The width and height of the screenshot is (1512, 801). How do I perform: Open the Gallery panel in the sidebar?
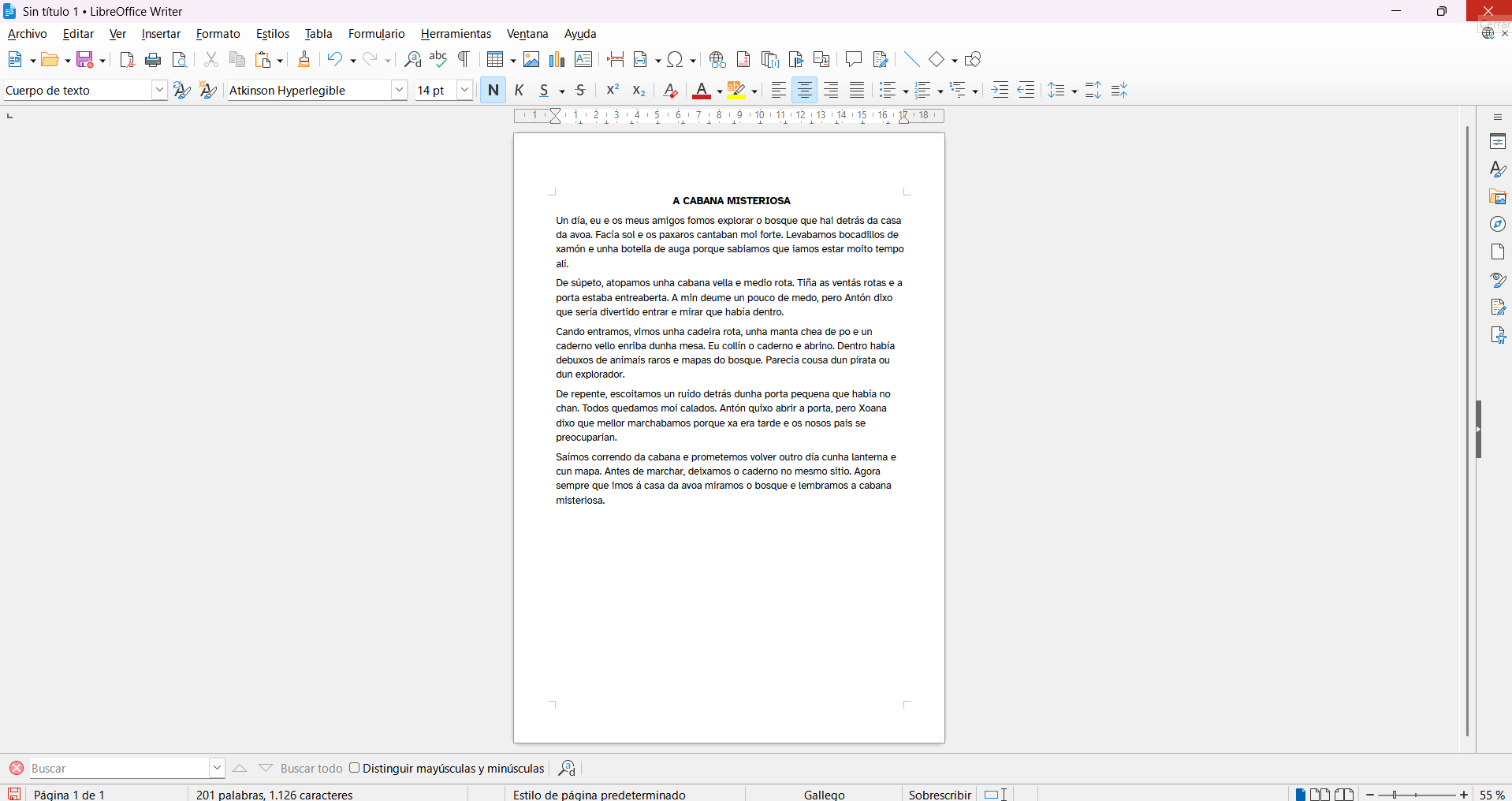pyautogui.click(x=1498, y=197)
